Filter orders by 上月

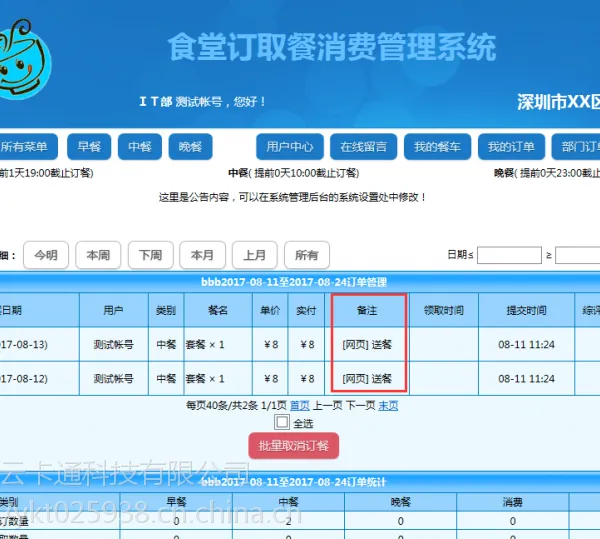click(255, 255)
